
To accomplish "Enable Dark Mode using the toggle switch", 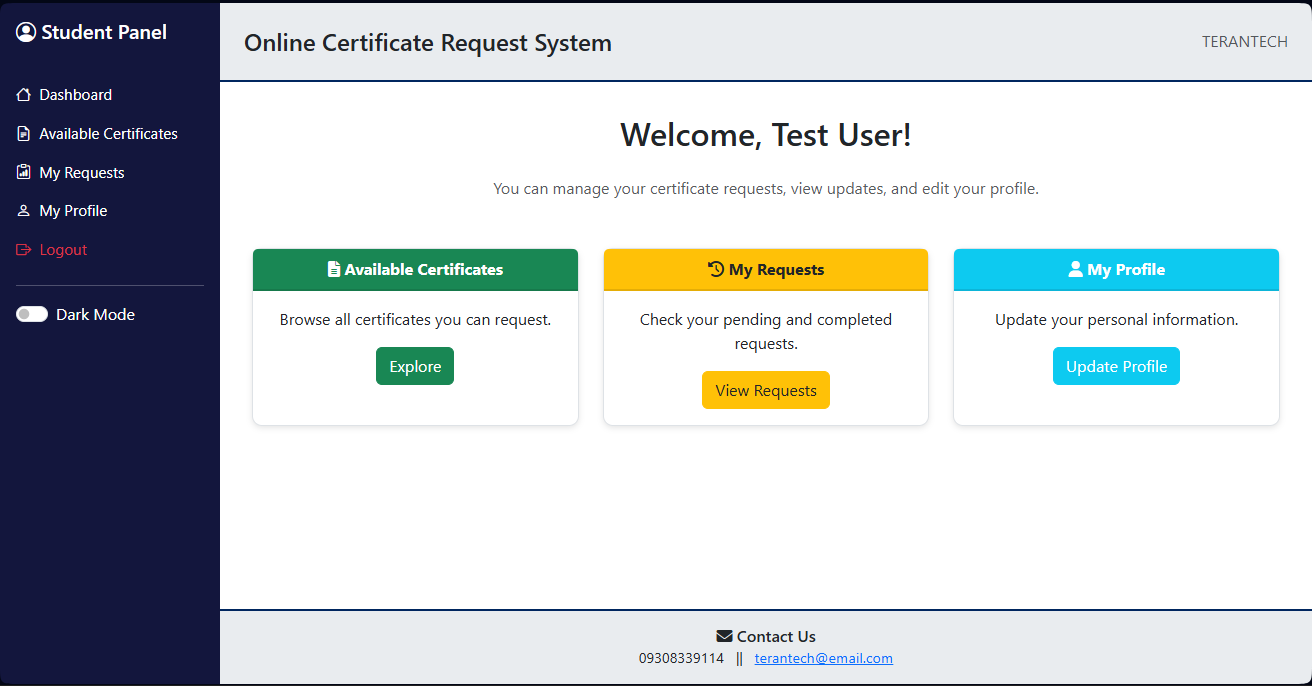I will 32,314.
